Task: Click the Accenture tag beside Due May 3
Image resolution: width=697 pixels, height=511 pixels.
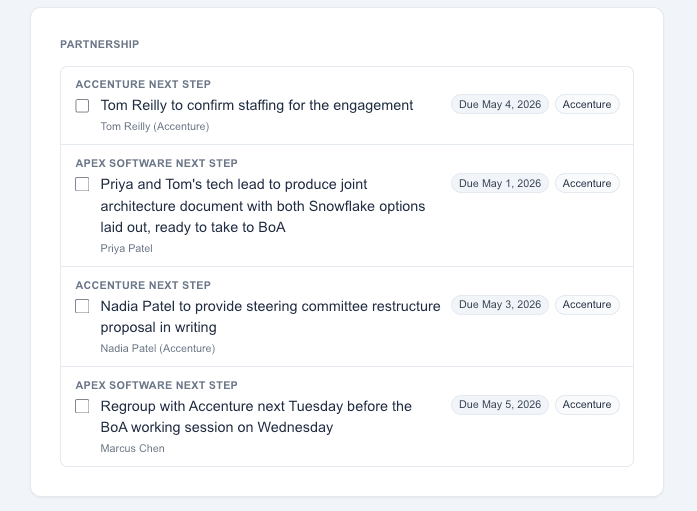Action: point(587,305)
